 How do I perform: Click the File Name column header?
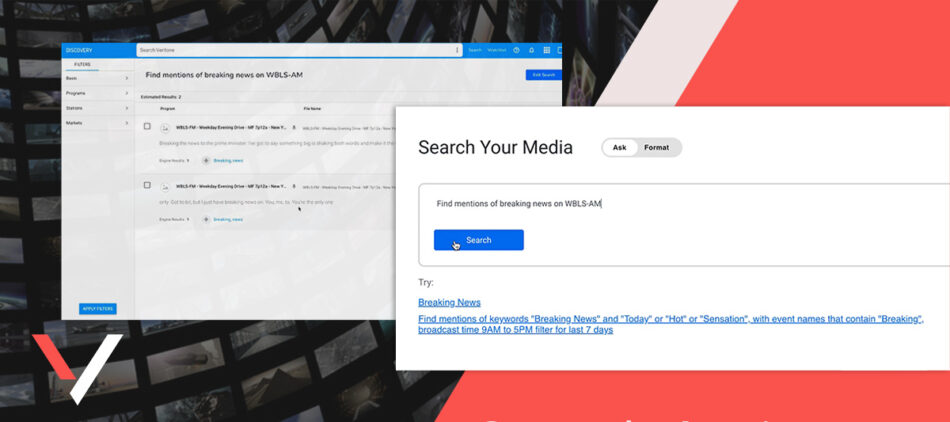(312, 109)
